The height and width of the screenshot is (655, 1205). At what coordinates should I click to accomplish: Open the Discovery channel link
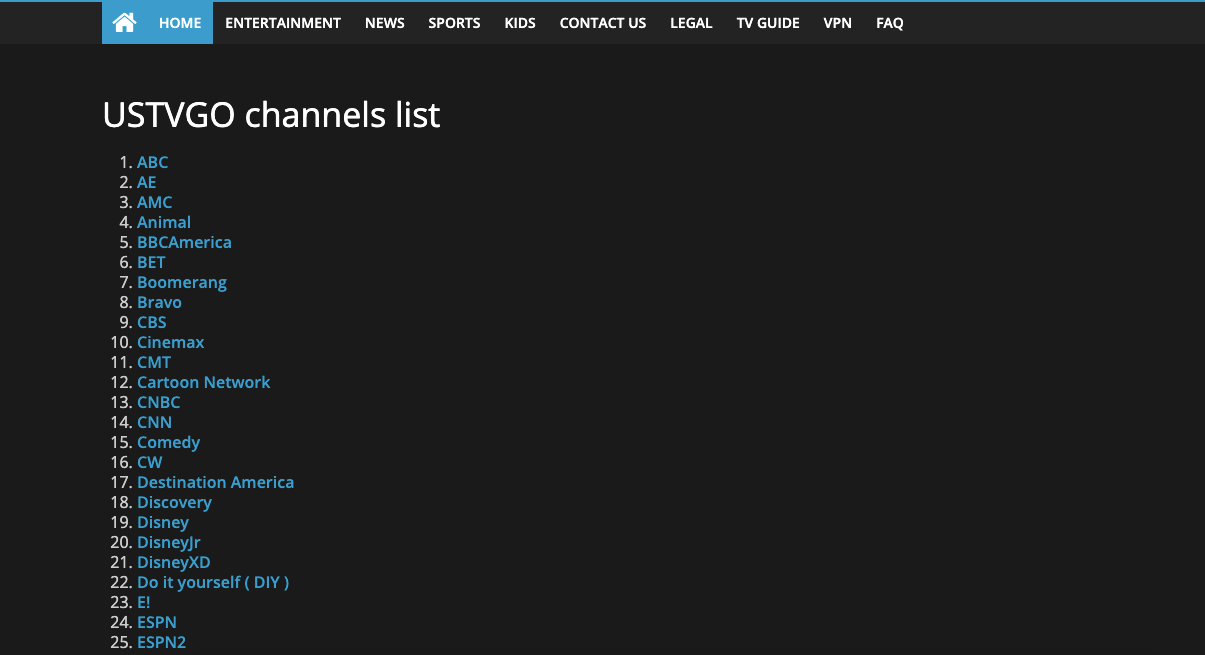click(x=175, y=502)
